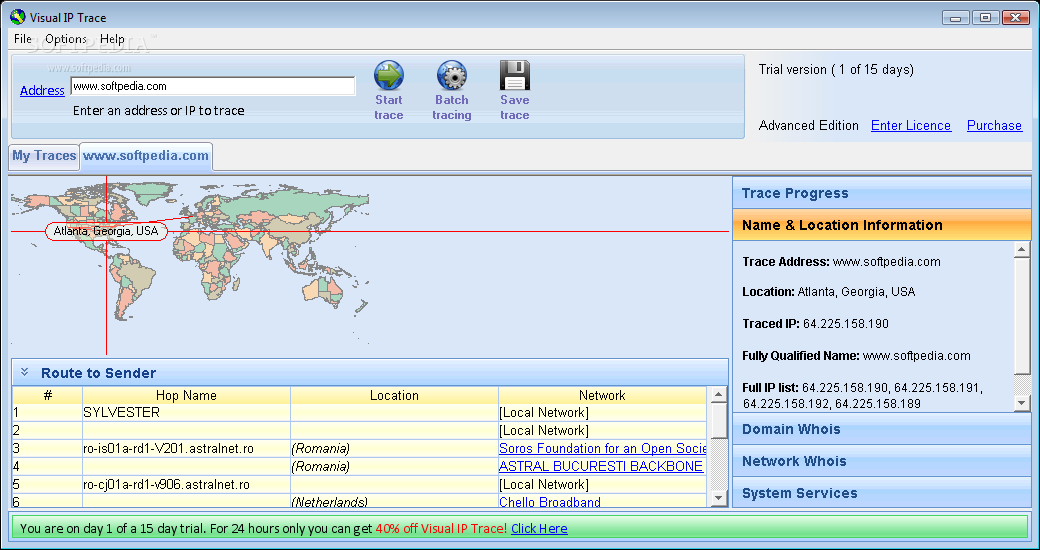Viewport: 1040px width, 550px height.
Task: Click info panel scrollbar down arrow
Action: pyautogui.click(x=1022, y=402)
